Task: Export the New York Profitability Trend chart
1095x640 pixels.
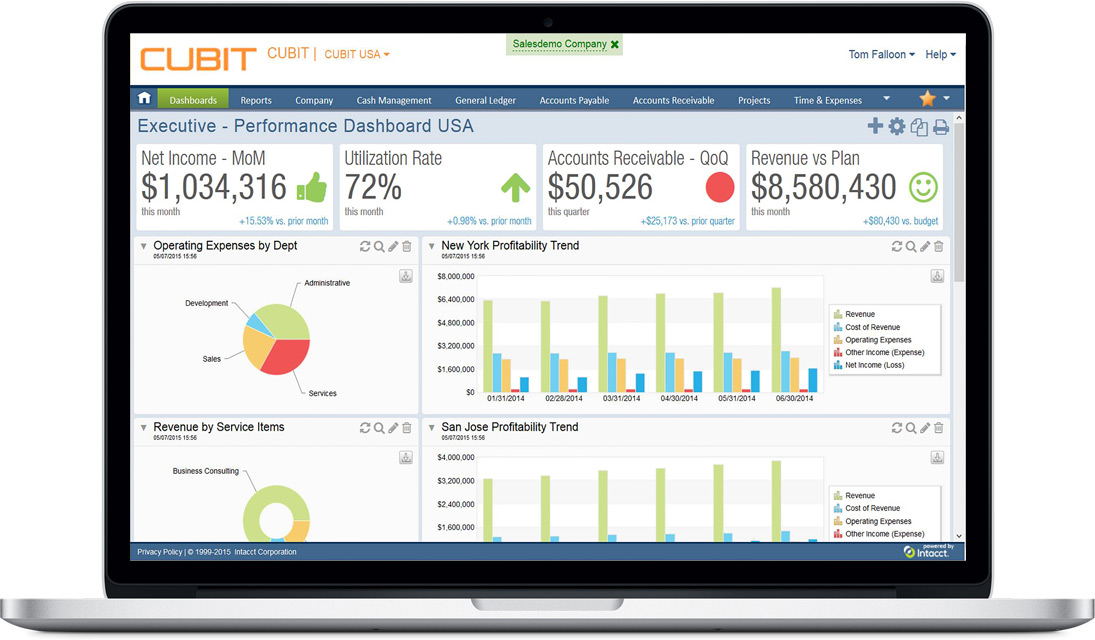Action: coord(937,277)
